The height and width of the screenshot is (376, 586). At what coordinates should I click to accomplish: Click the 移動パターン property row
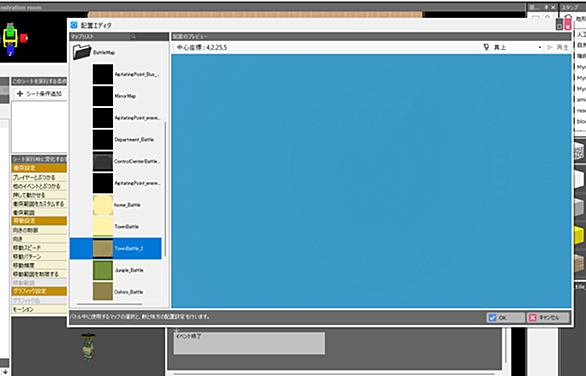[x=39, y=256]
